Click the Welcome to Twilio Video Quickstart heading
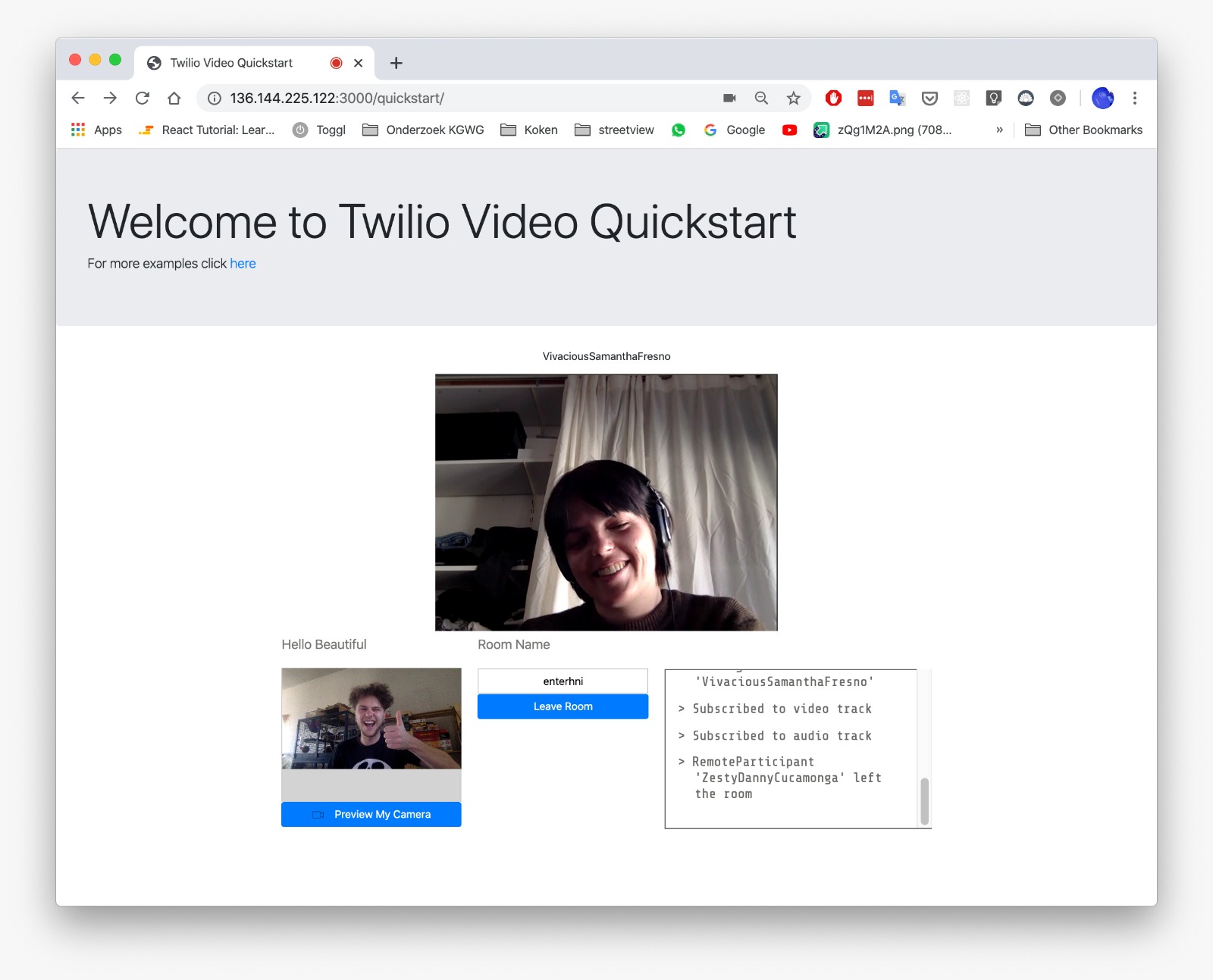The height and width of the screenshot is (980, 1213). pyautogui.click(x=442, y=222)
